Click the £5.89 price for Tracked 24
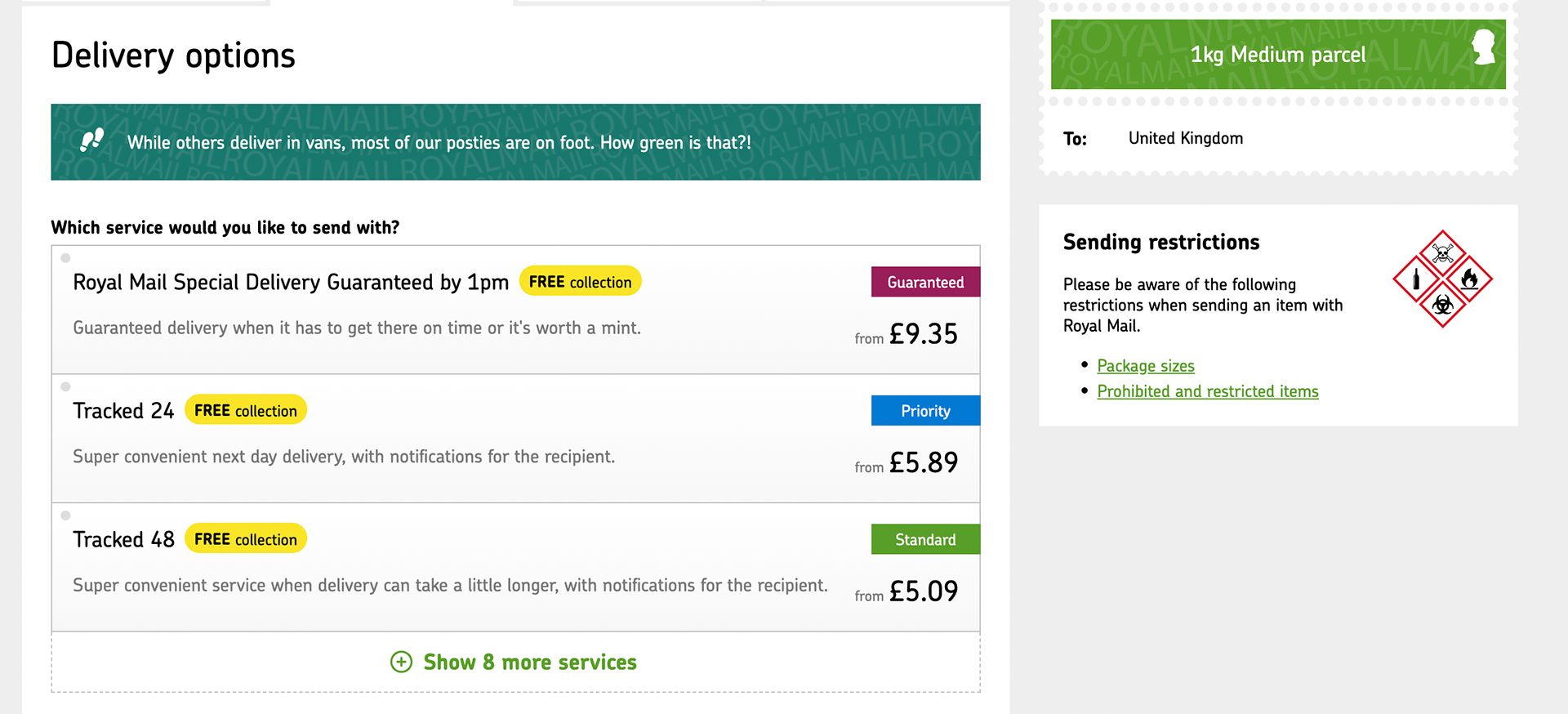The height and width of the screenshot is (714, 1568). [x=924, y=462]
